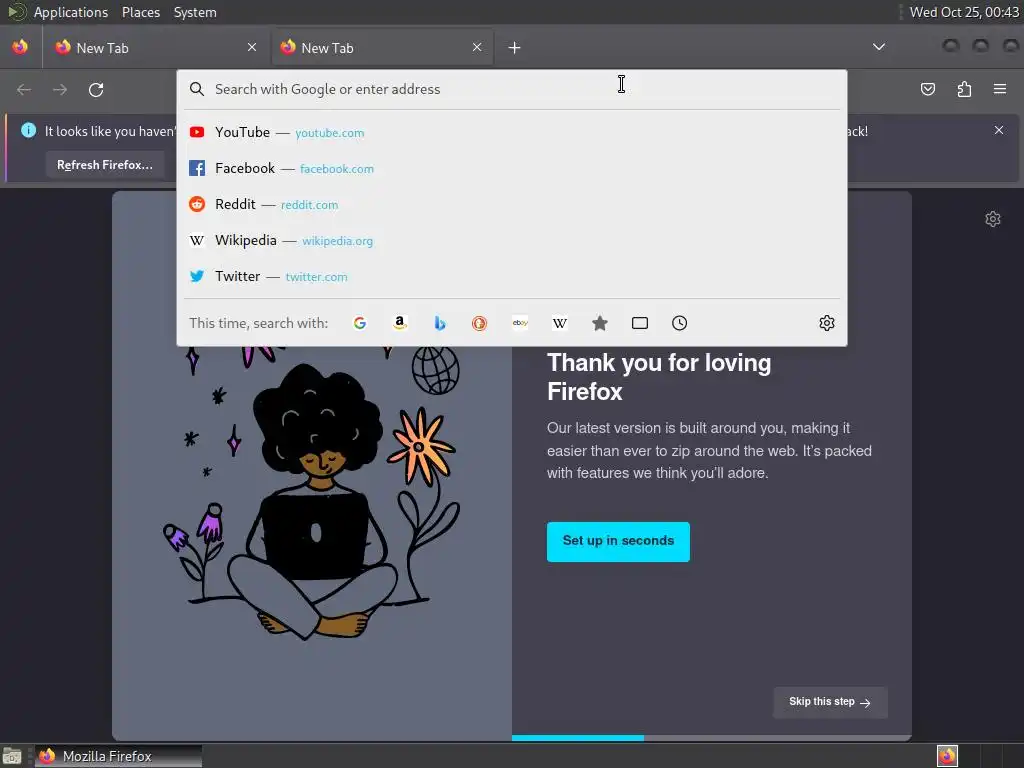The image size is (1024, 768).
Task: Open the Places menu
Action: (140, 12)
